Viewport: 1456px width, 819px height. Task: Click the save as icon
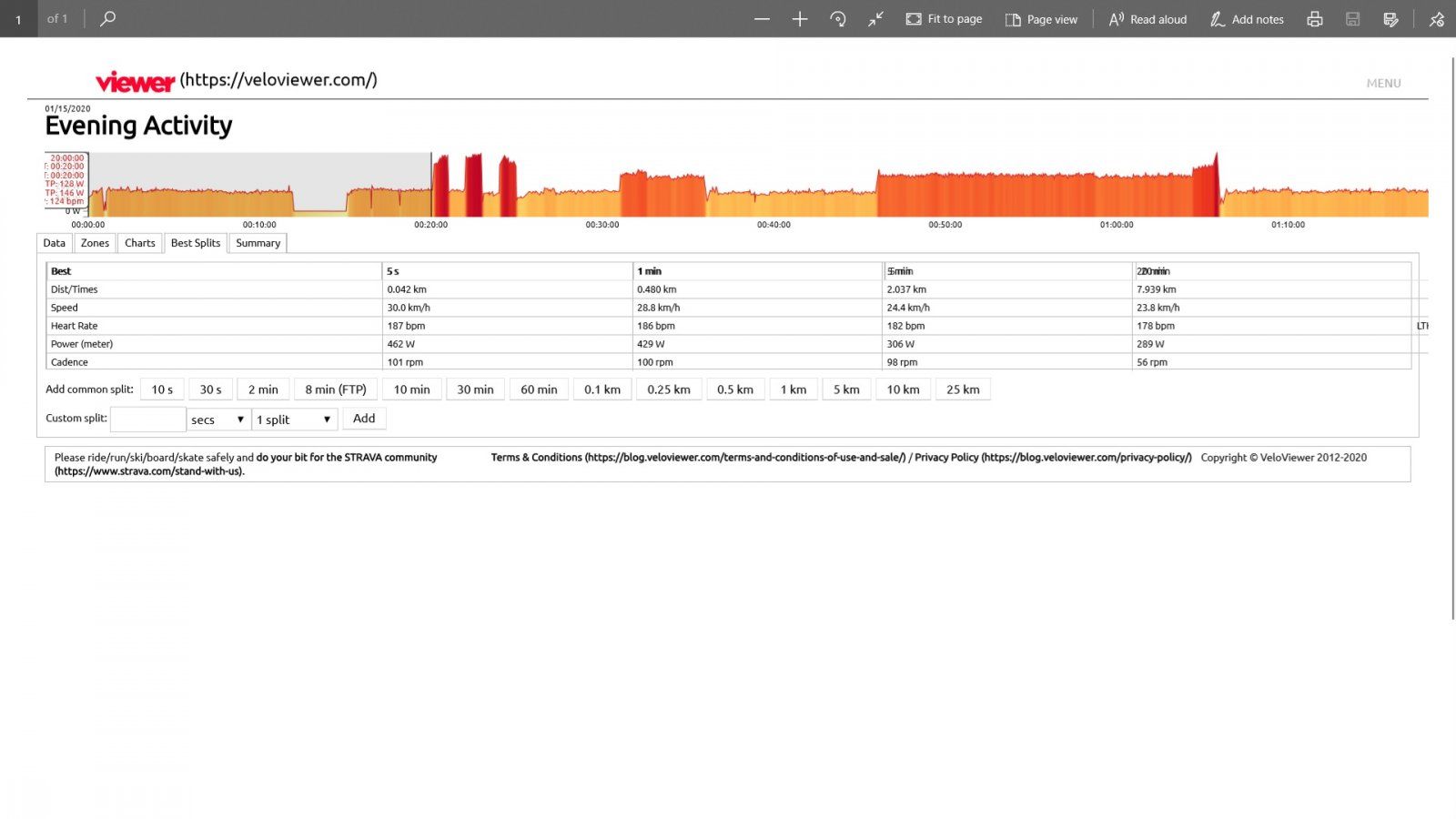tap(1390, 19)
